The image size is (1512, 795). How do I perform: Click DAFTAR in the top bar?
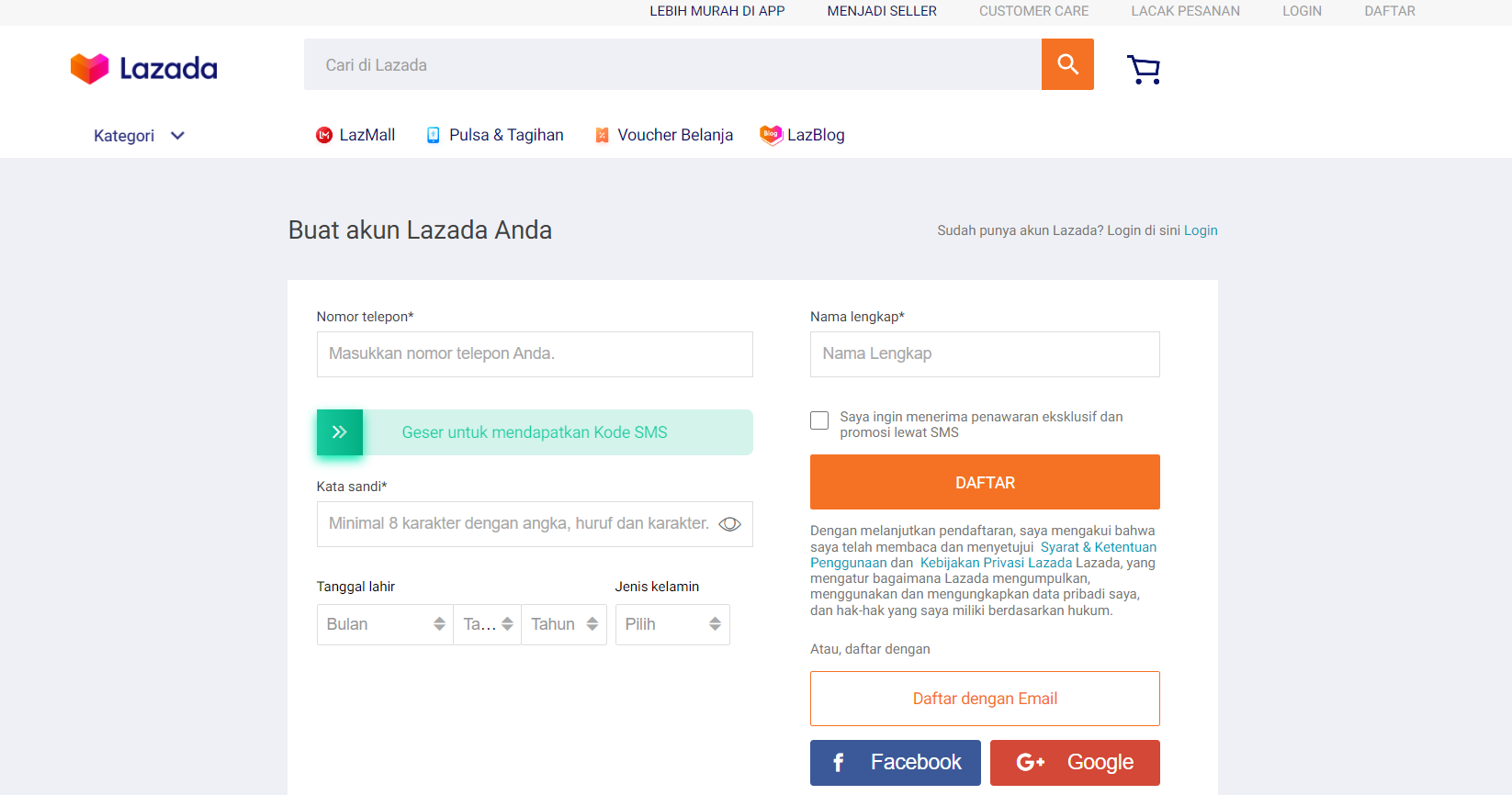click(x=1390, y=11)
